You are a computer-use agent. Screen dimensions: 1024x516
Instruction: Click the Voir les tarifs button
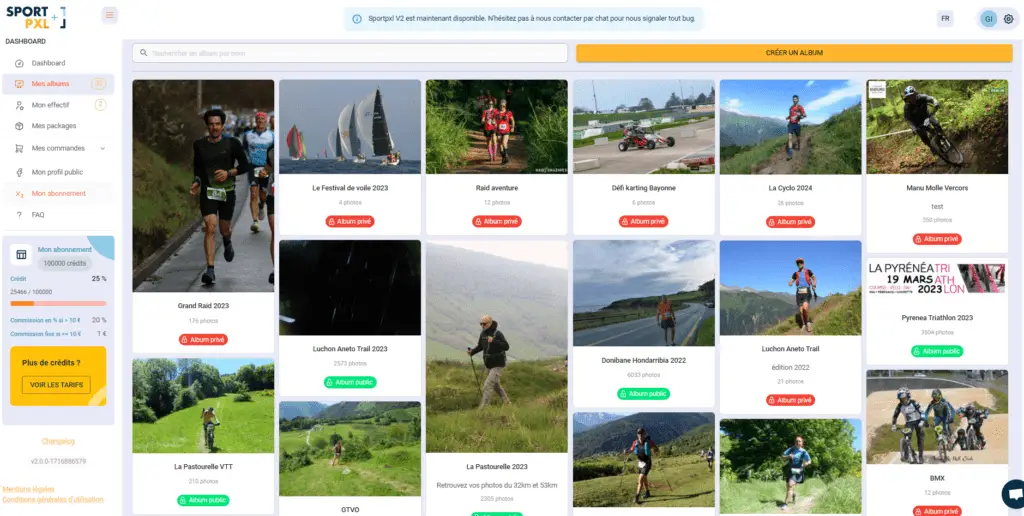56,385
